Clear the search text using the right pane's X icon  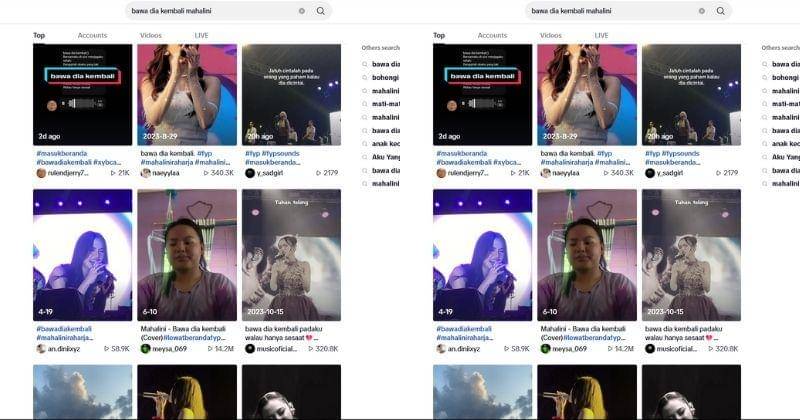click(702, 11)
